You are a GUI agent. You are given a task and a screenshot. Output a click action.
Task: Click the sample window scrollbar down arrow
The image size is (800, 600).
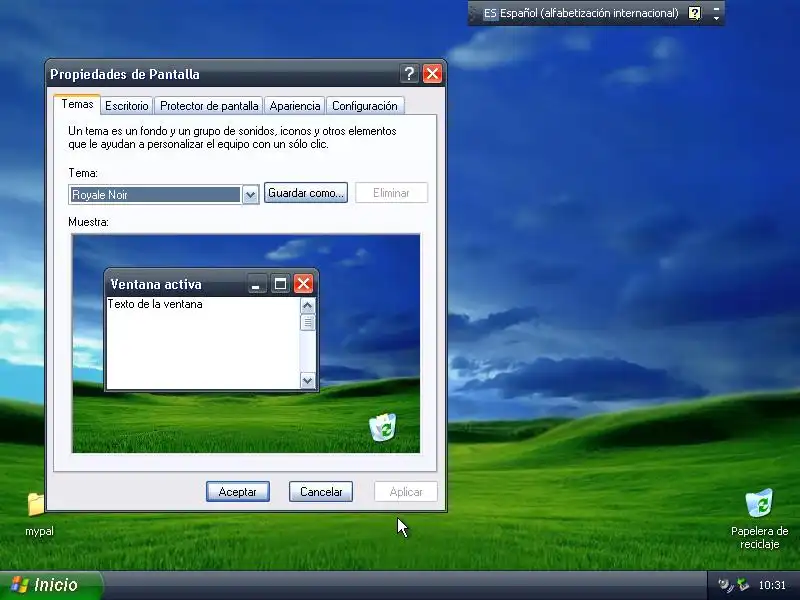(x=308, y=381)
